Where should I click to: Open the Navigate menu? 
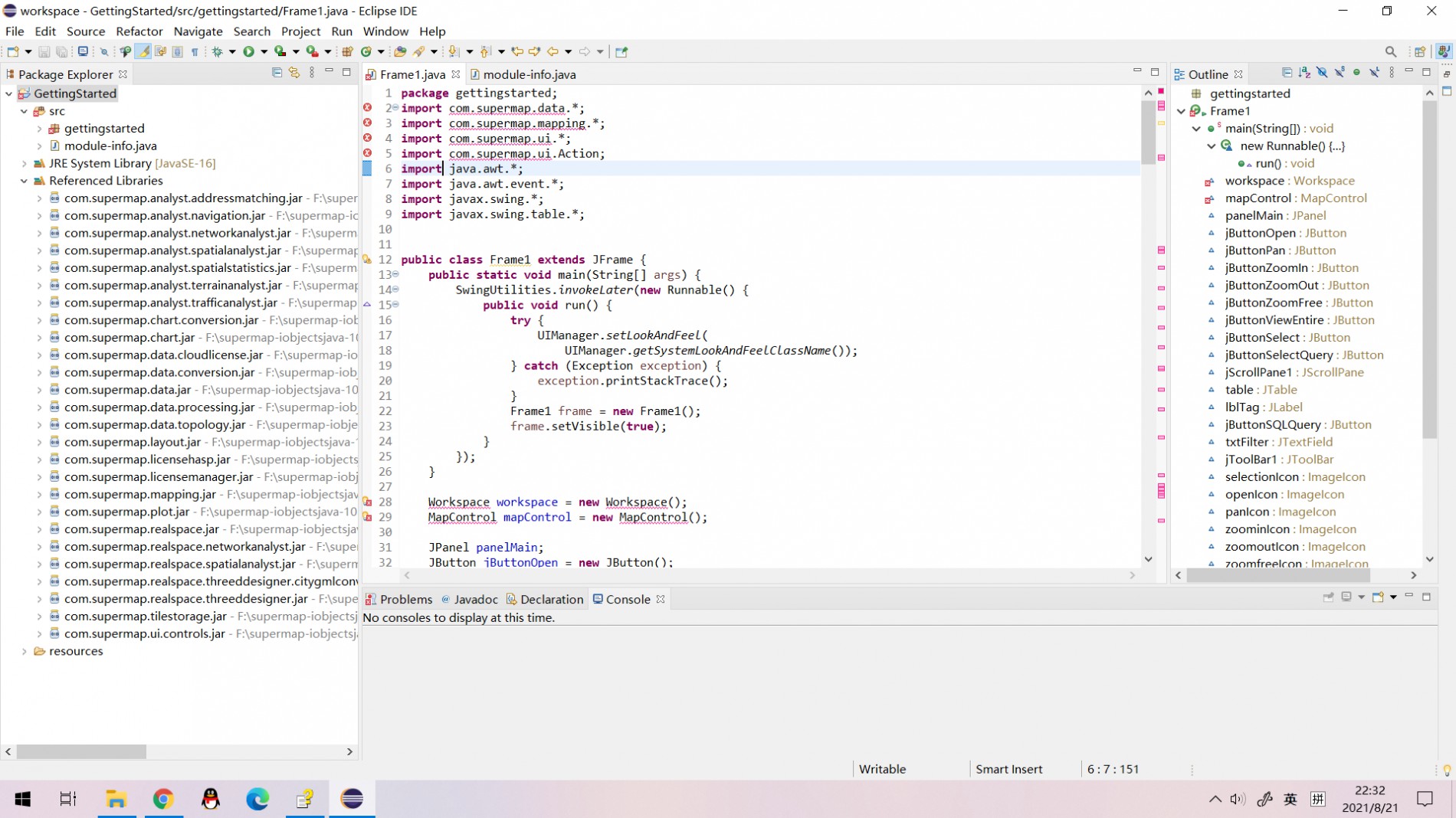point(198,31)
